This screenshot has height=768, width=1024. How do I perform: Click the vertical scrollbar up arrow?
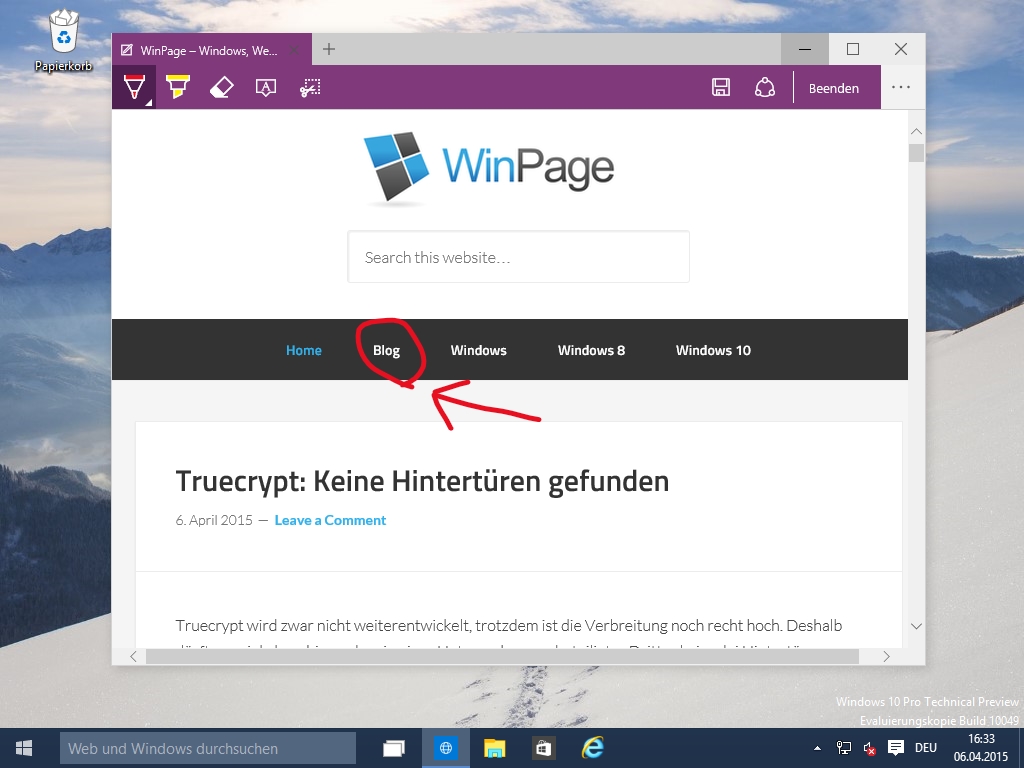click(916, 131)
